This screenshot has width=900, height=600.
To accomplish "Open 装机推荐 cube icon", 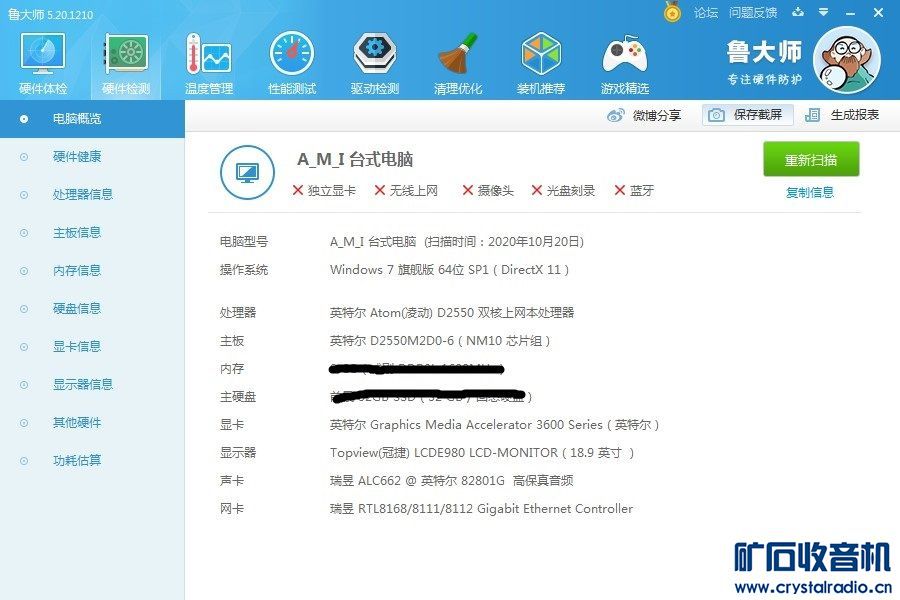I will (541, 63).
